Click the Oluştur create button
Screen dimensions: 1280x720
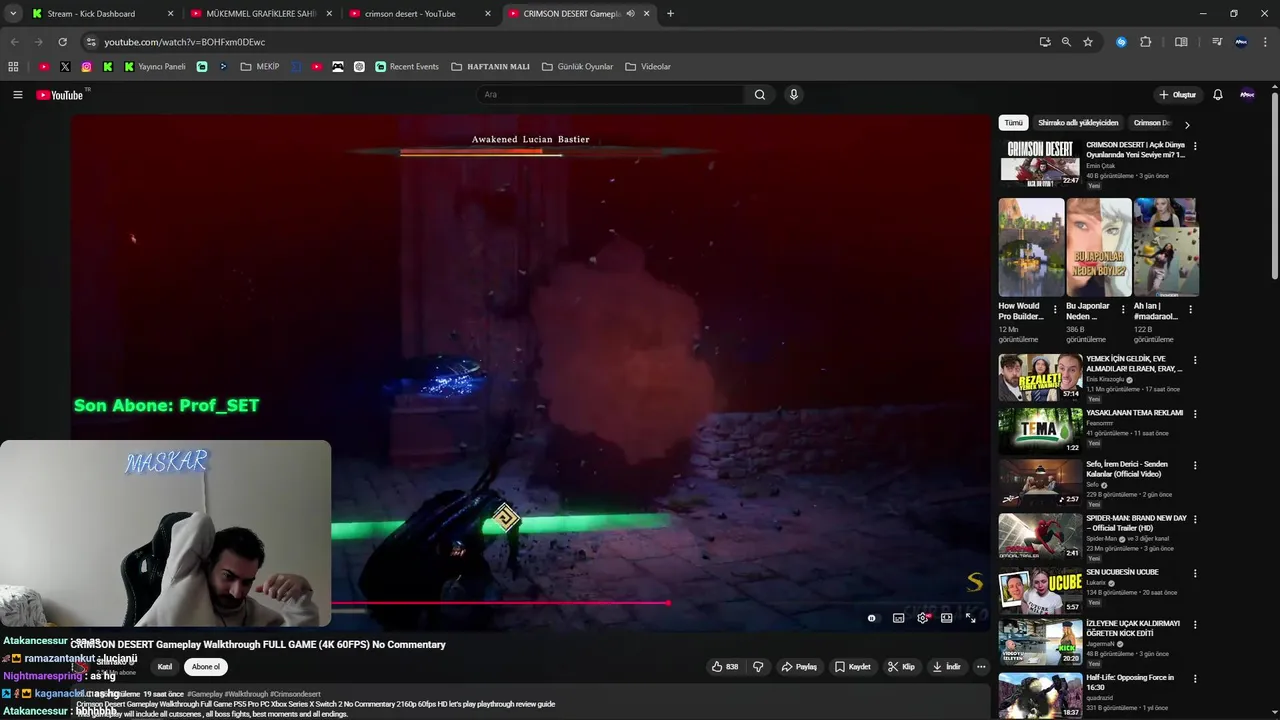click(x=1178, y=95)
